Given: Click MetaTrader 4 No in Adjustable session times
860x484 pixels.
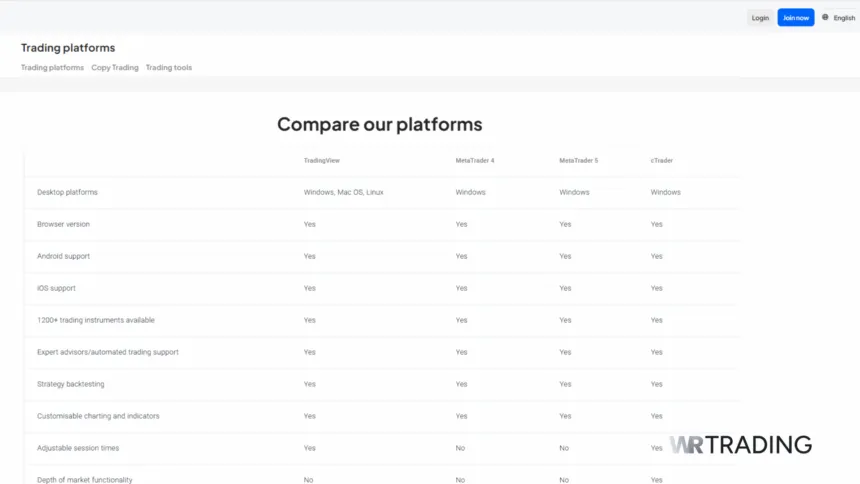Looking at the screenshot, I should [460, 448].
